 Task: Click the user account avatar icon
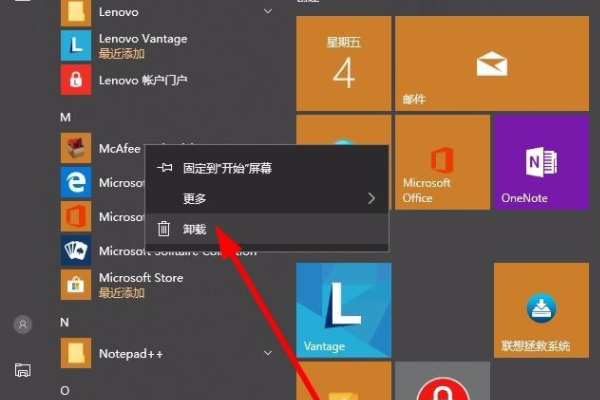pyautogui.click(x=23, y=325)
